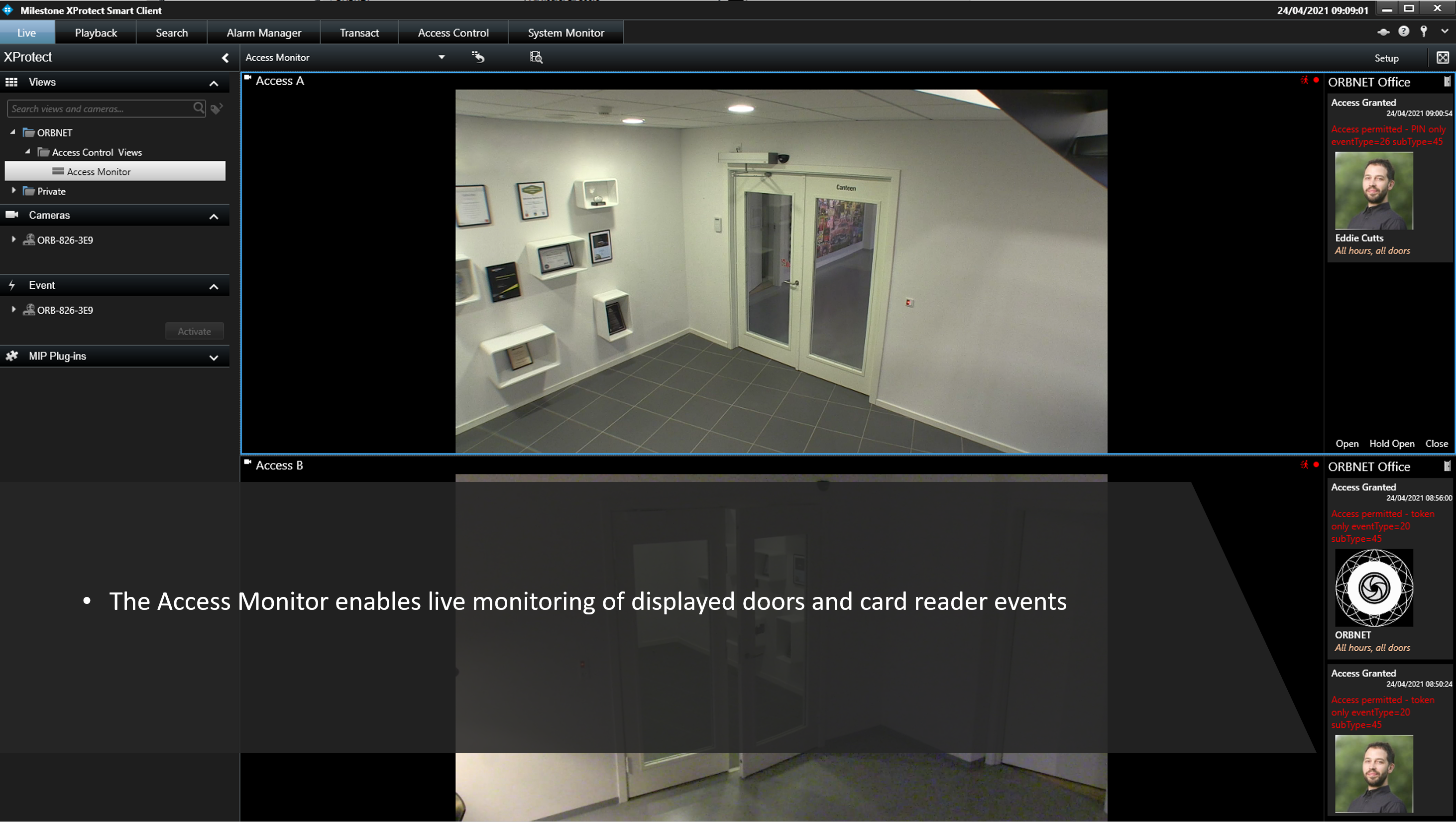
Task: Collapse the Access Control Views folder triangle
Action: click(x=28, y=151)
